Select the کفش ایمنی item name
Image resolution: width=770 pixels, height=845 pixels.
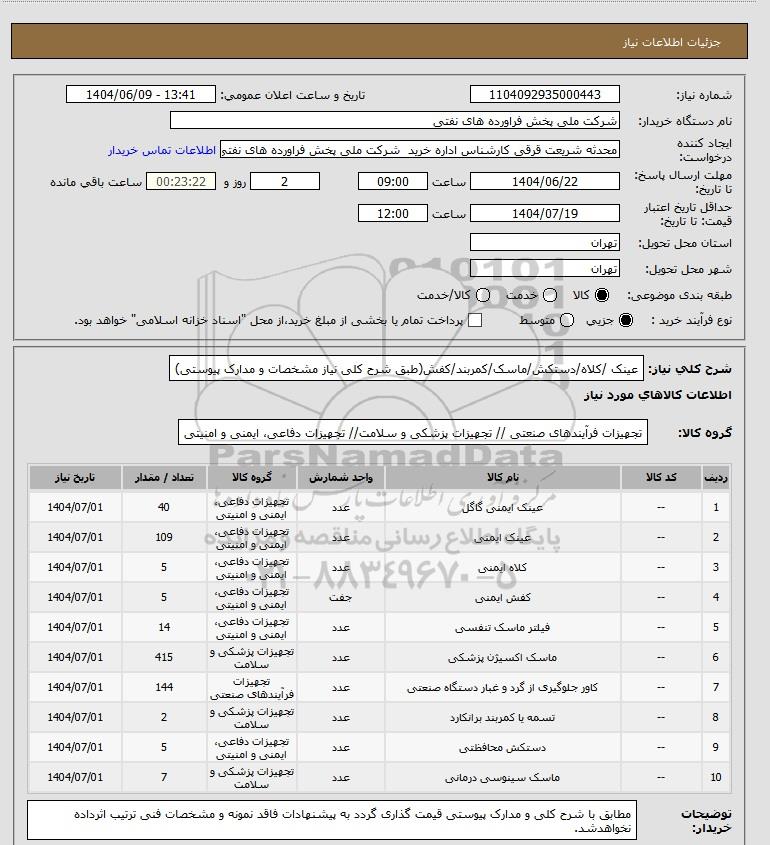503,598
